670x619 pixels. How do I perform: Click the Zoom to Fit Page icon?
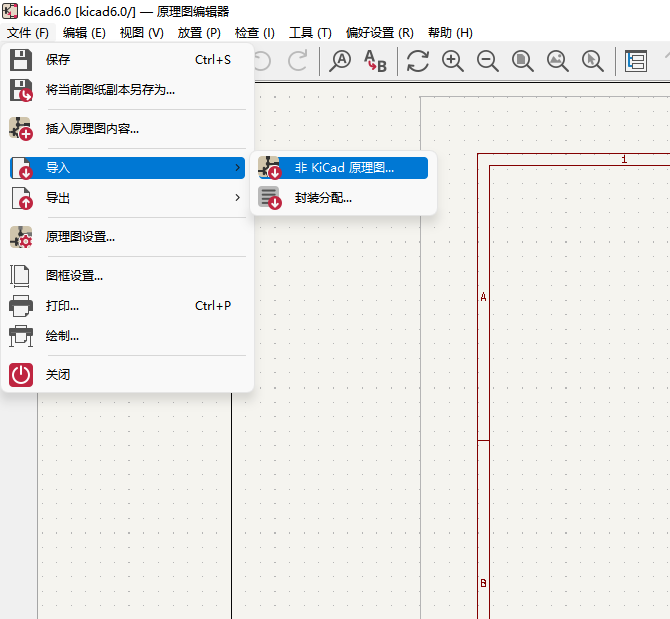coord(523,61)
